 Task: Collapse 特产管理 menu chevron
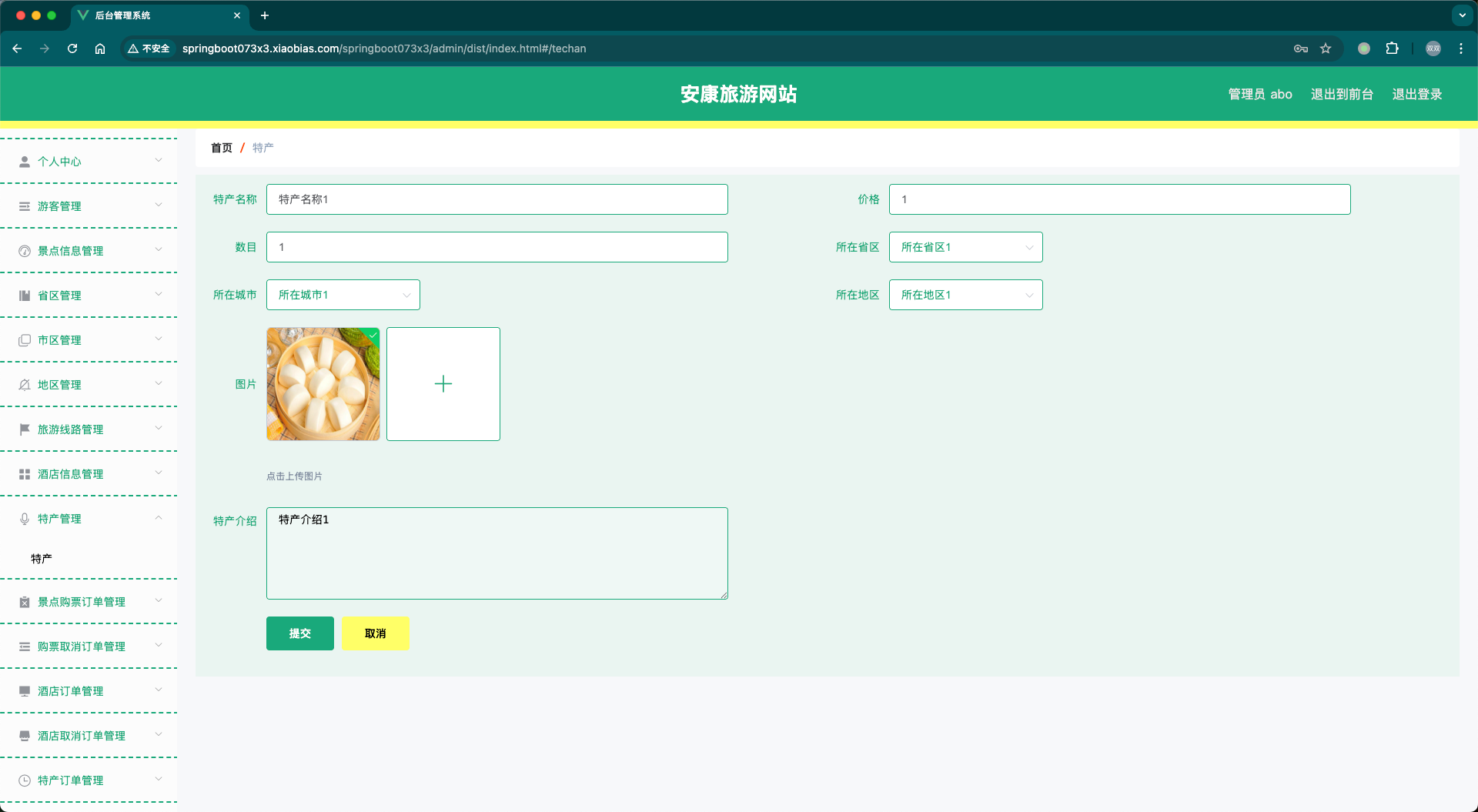(159, 517)
